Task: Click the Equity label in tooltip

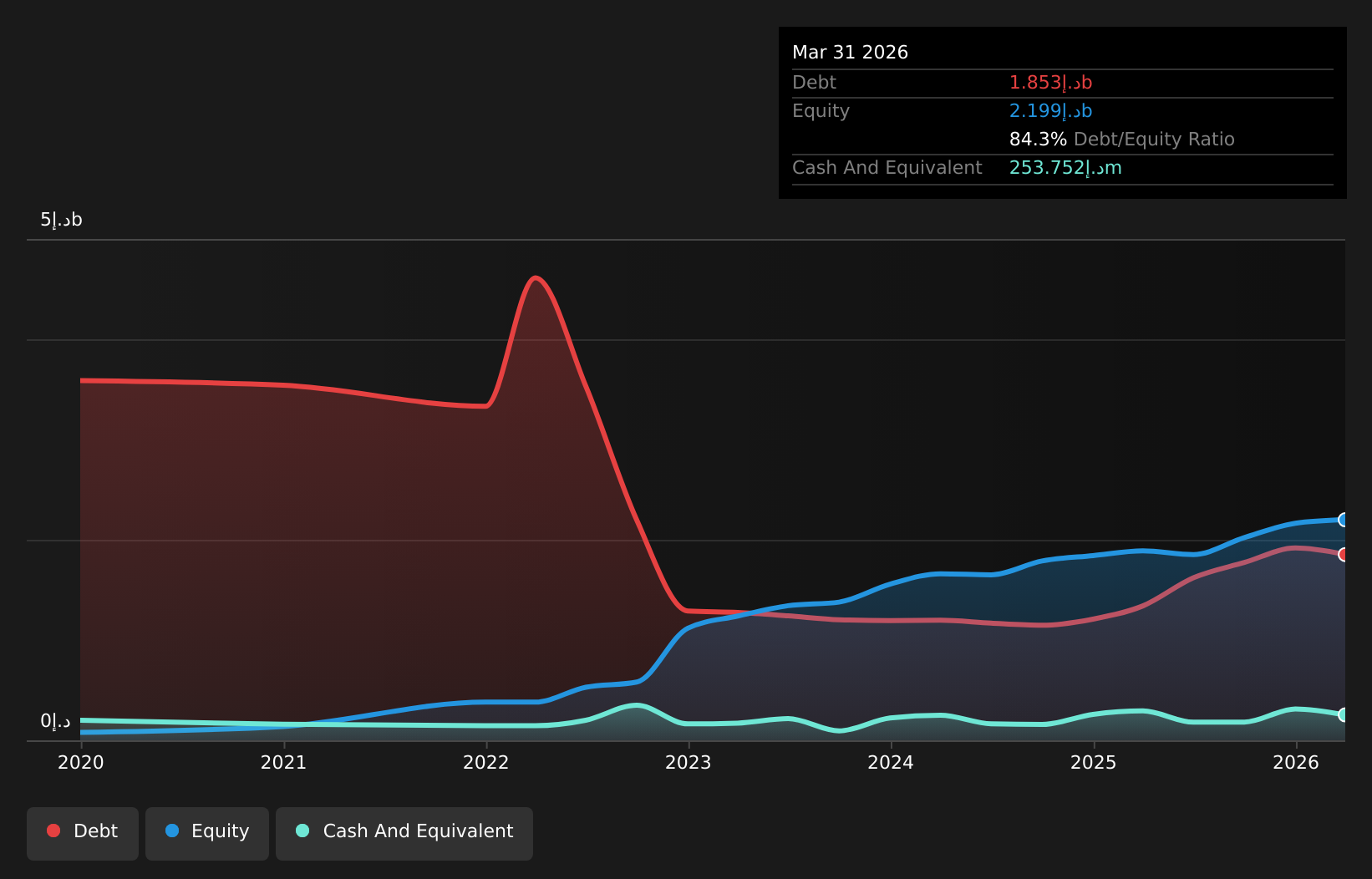Action: click(821, 110)
